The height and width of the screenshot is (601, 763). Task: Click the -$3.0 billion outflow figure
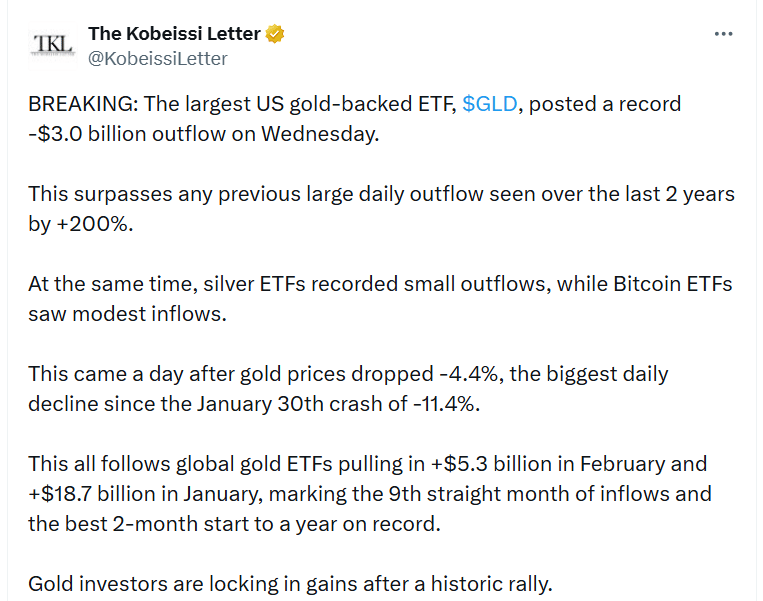click(95, 133)
